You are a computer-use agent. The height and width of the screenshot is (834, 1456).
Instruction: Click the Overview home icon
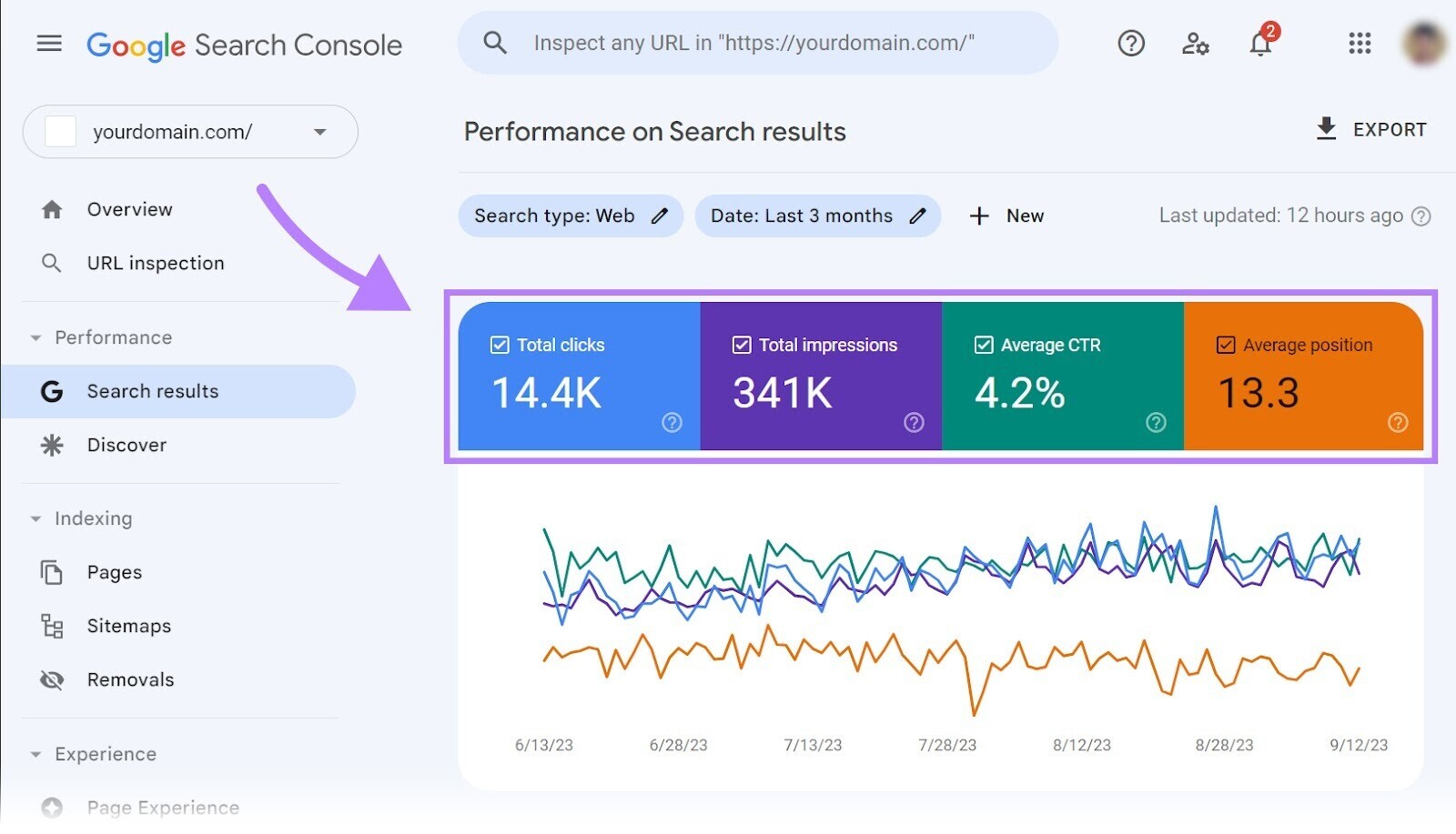52,208
